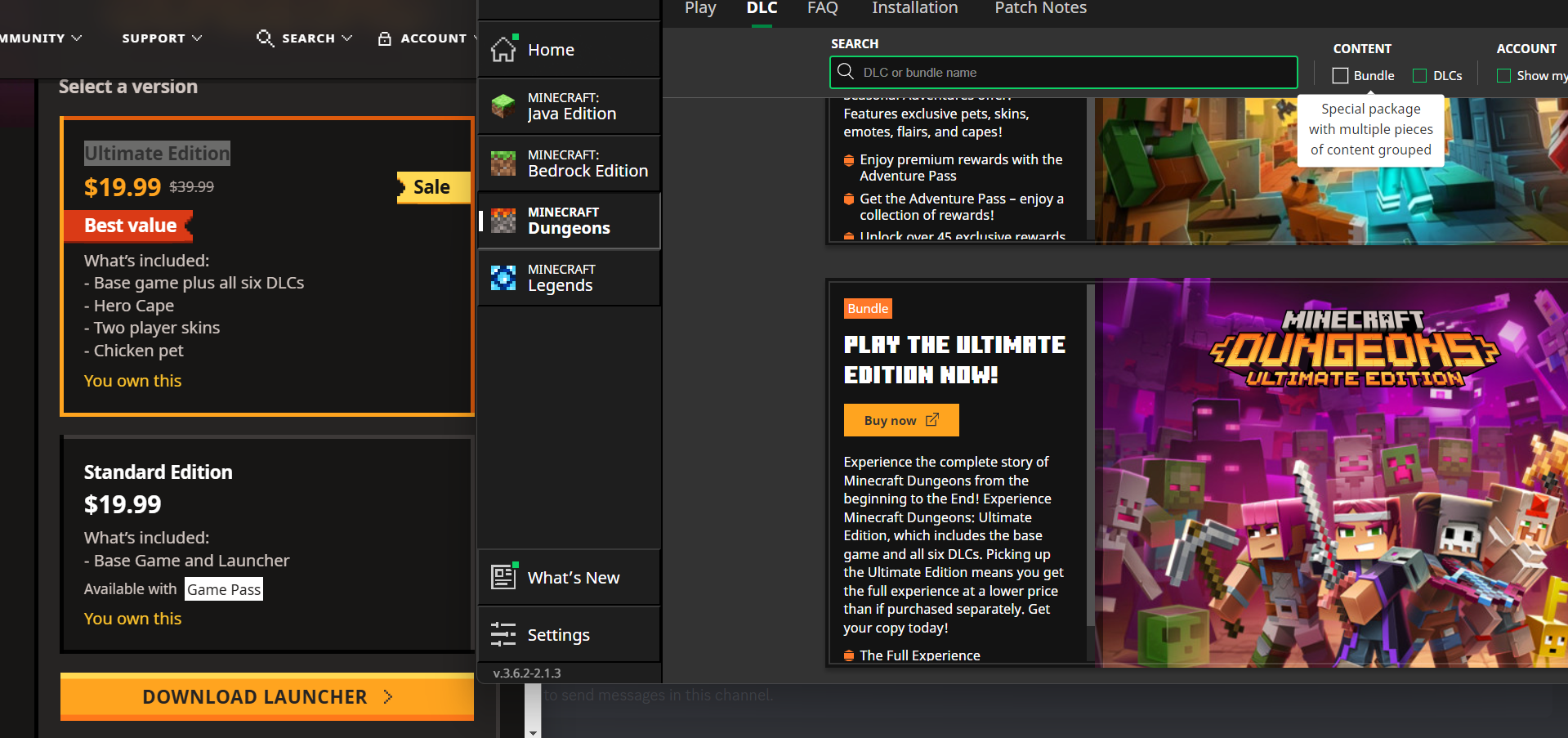Click the struck-through $39.99 price

pyautogui.click(x=192, y=187)
